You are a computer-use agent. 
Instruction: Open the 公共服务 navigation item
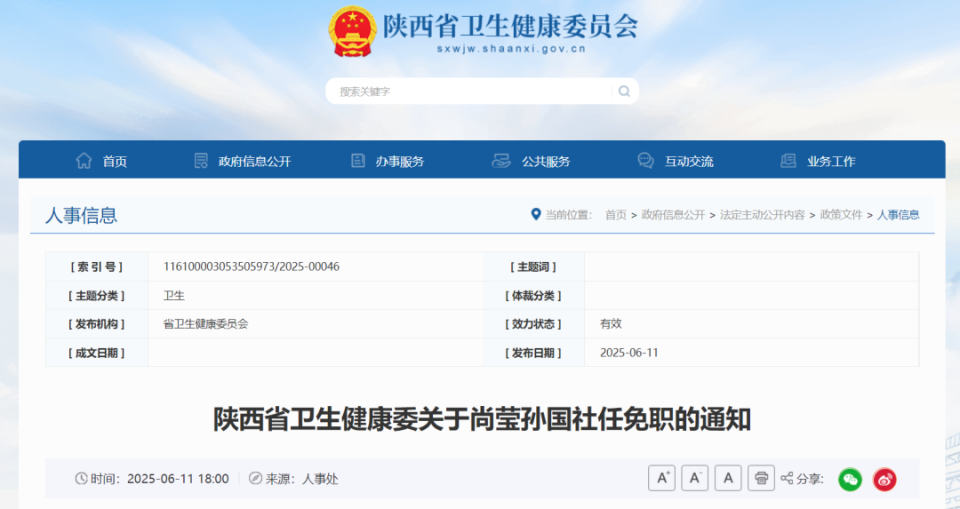(546, 161)
